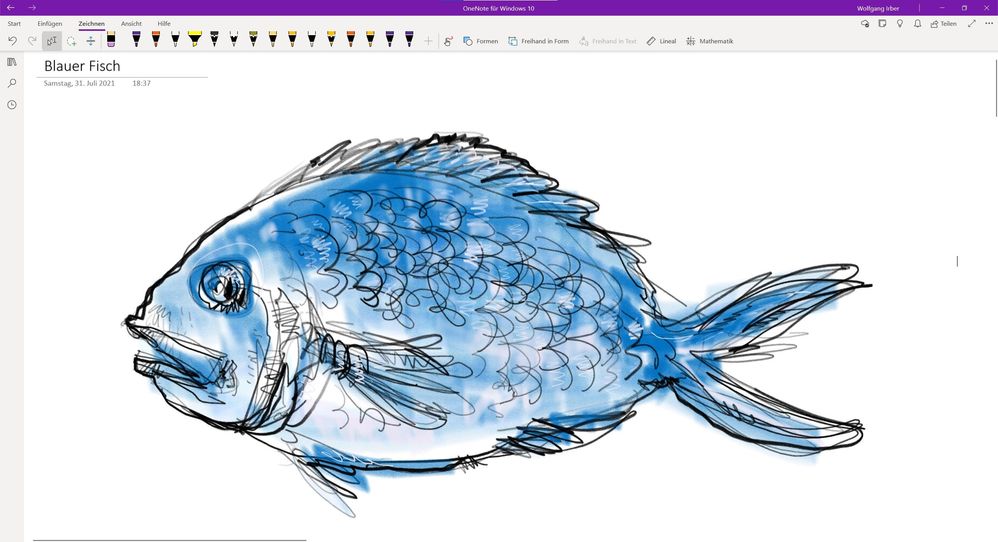Click the Blauer Fisch page title
The image size is (998, 542).
(82, 66)
